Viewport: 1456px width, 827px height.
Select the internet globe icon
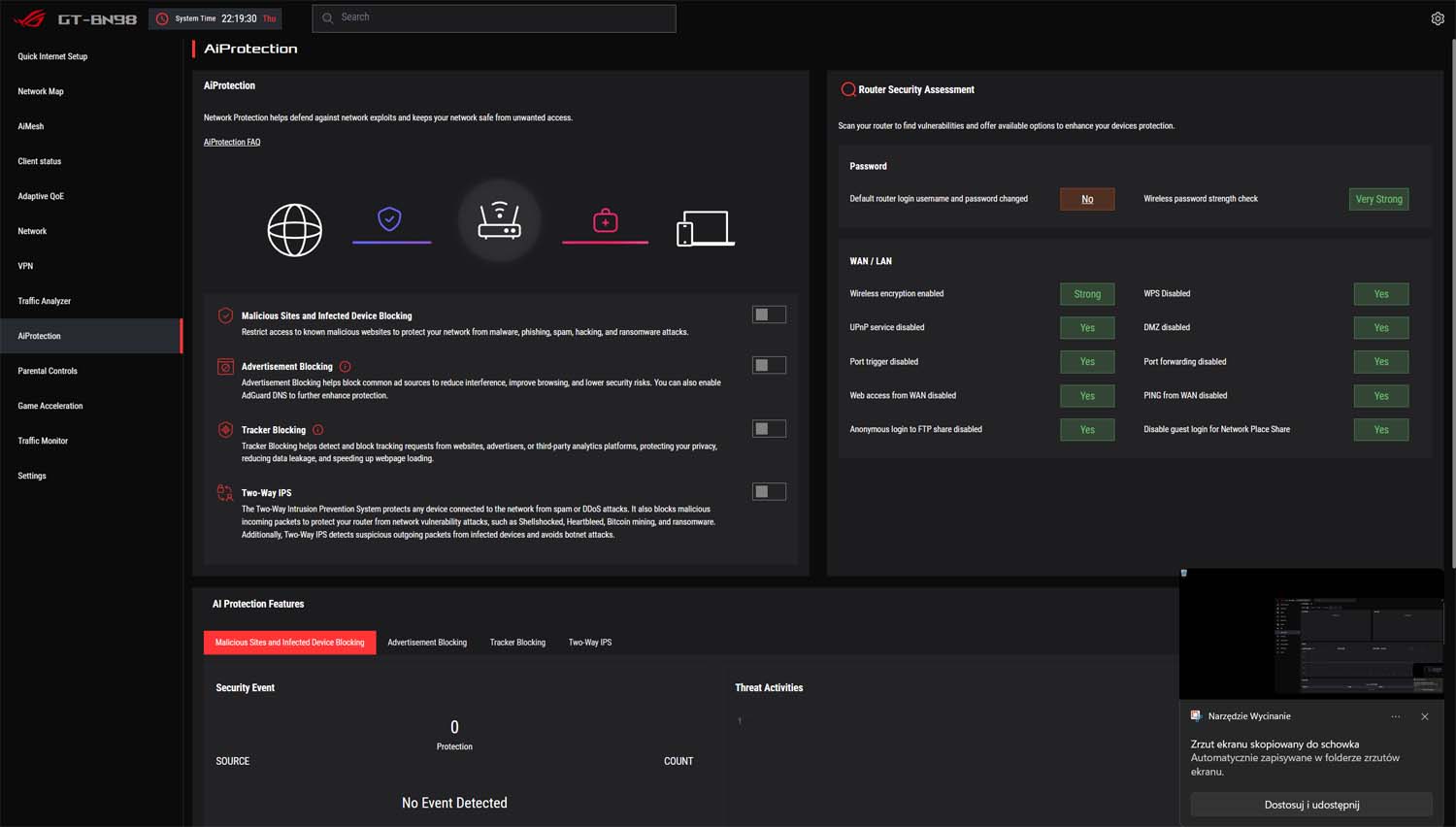294,230
